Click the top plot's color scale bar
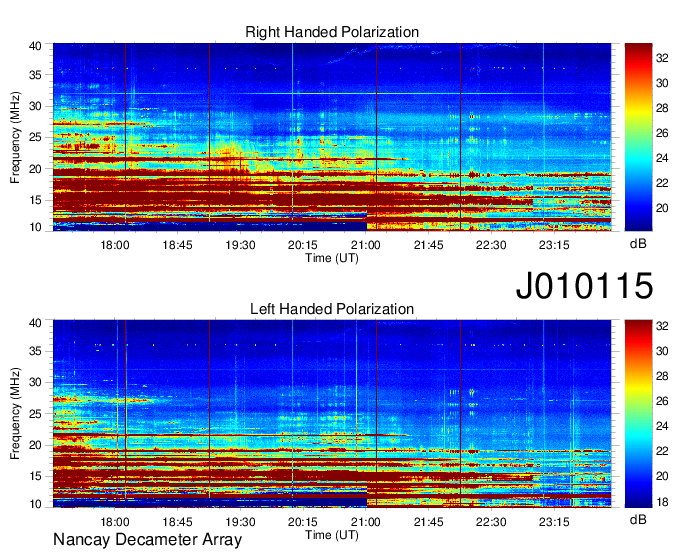The height and width of the screenshot is (552, 680). (x=638, y=137)
